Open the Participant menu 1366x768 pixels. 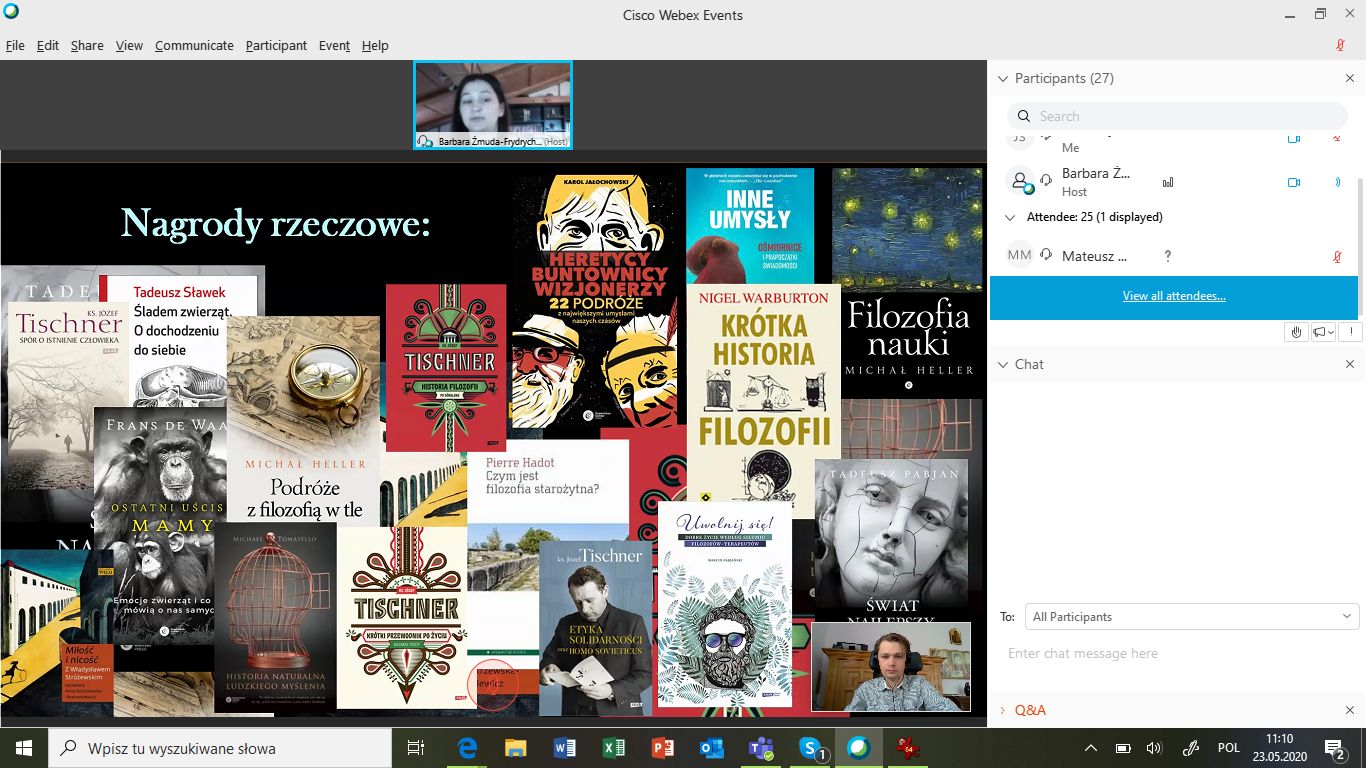(276, 46)
